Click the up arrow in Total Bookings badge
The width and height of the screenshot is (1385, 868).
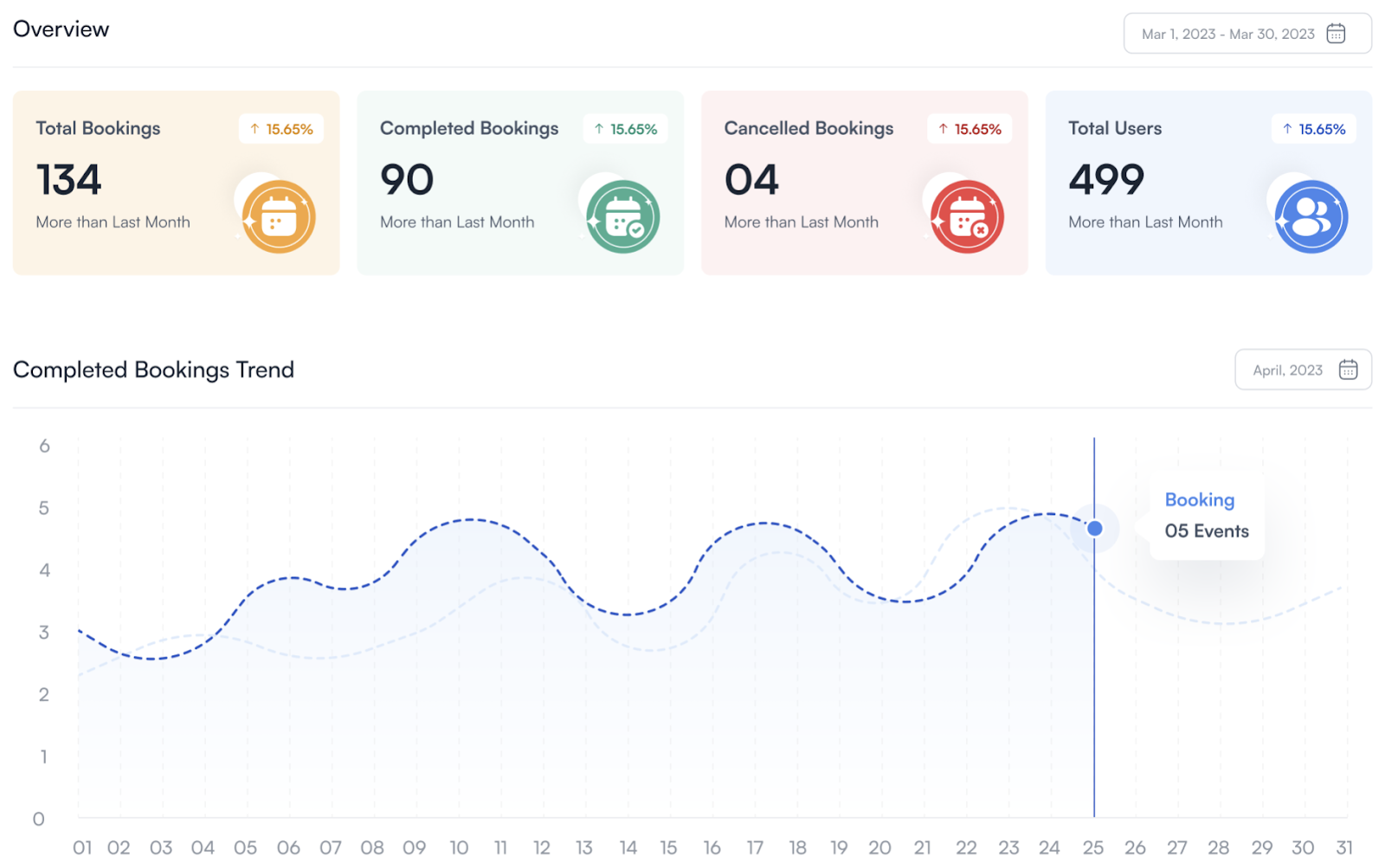coord(254,129)
